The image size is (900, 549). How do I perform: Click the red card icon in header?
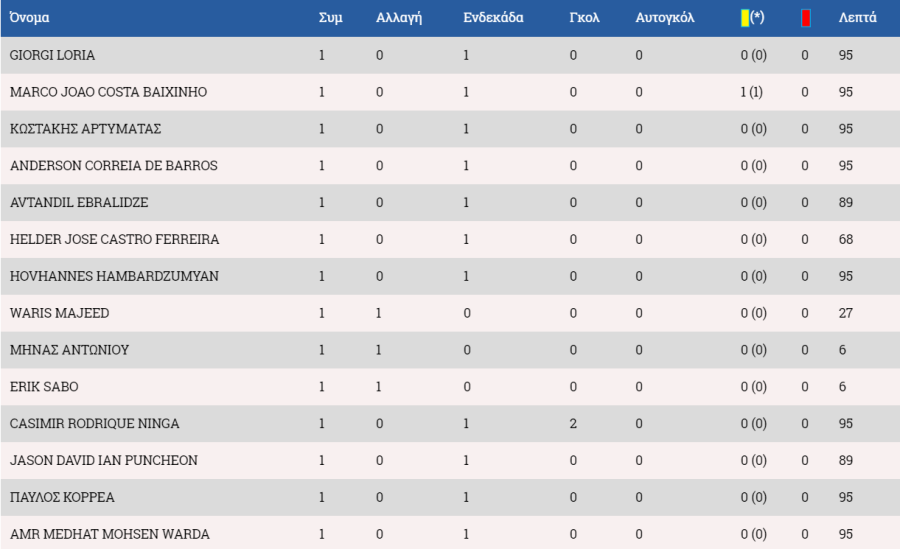pyautogui.click(x=805, y=18)
